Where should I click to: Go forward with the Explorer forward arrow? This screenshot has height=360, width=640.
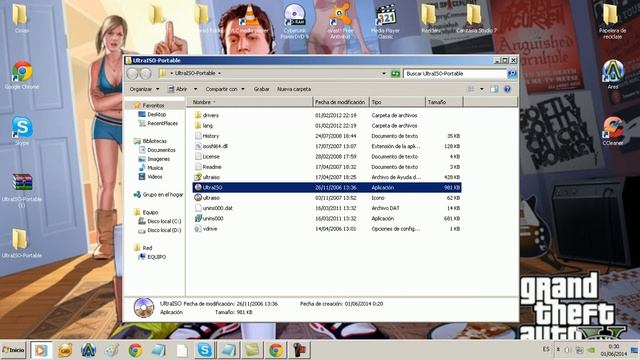click(x=146, y=73)
